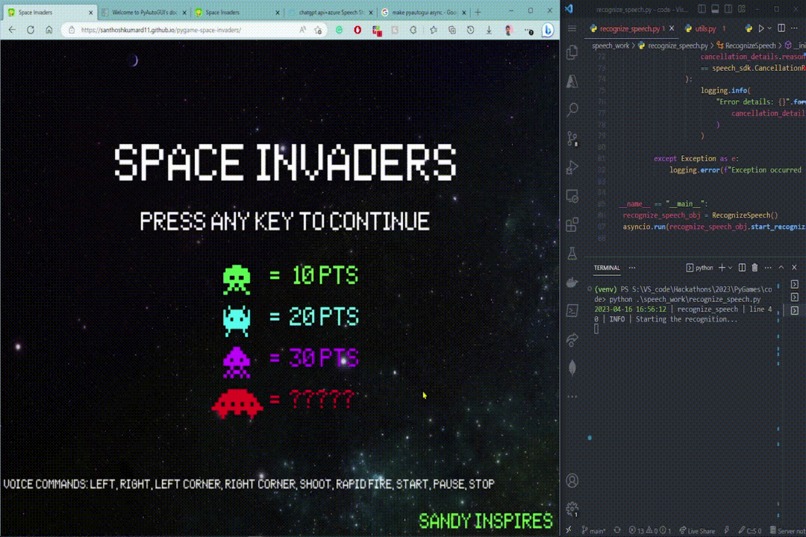
Task: Switch to the utils.py editor tab
Action: (706, 29)
